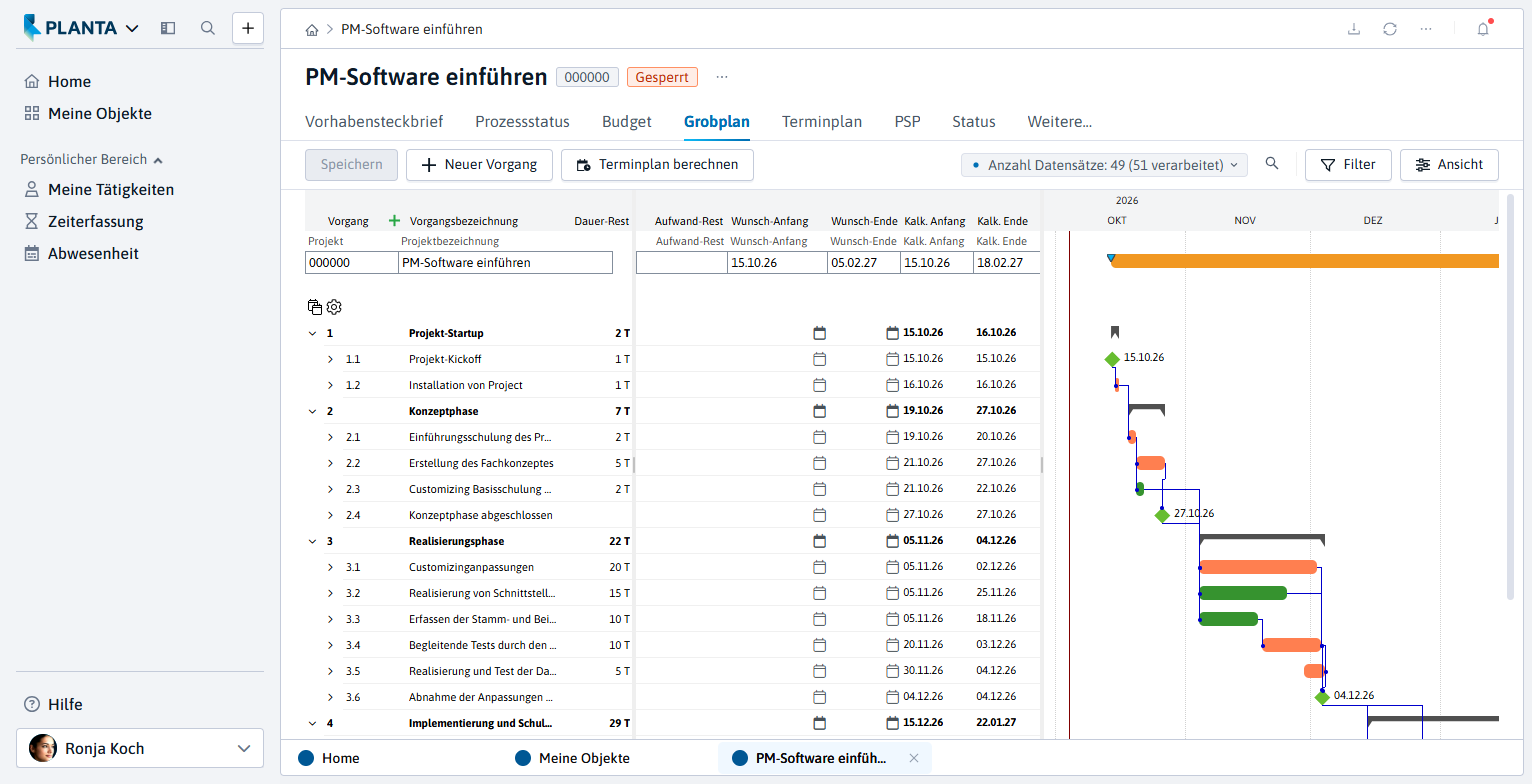Refresh the view with reload icon
1532x784 pixels.
1390,29
